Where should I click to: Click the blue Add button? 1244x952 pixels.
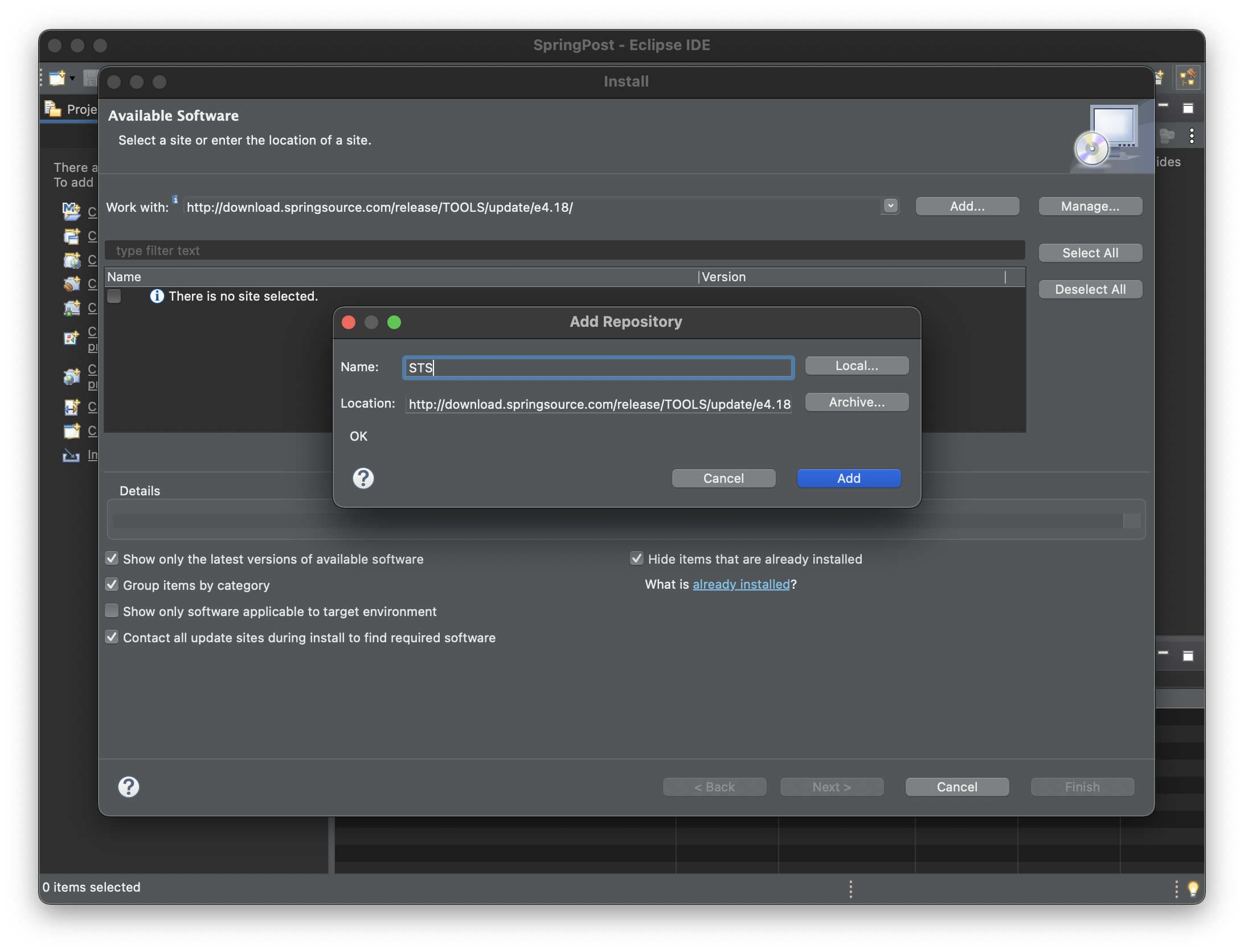[x=848, y=478]
